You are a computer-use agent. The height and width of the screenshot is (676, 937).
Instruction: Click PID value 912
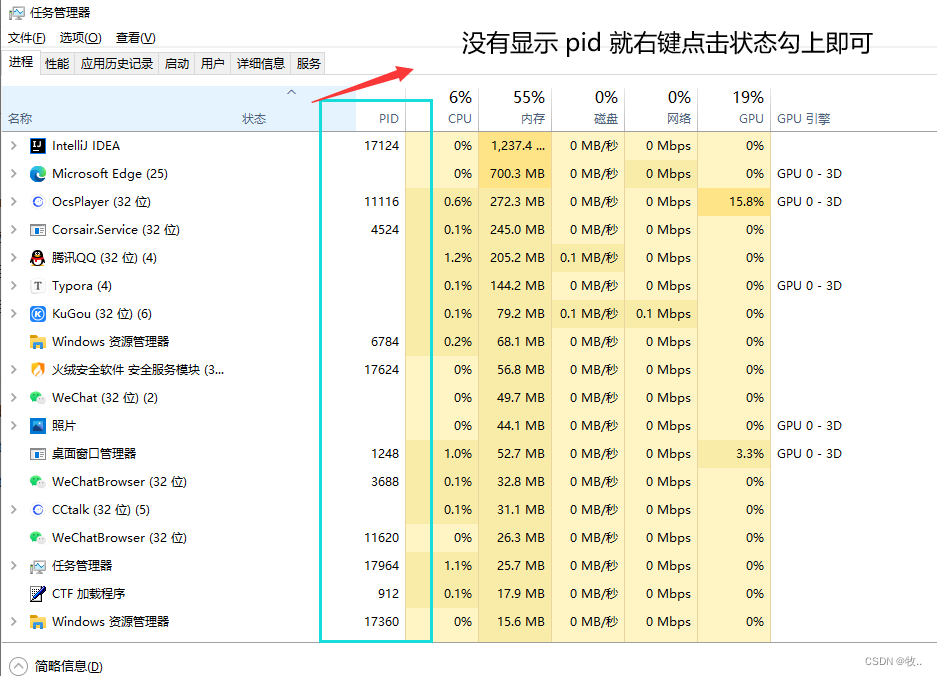(x=388, y=594)
